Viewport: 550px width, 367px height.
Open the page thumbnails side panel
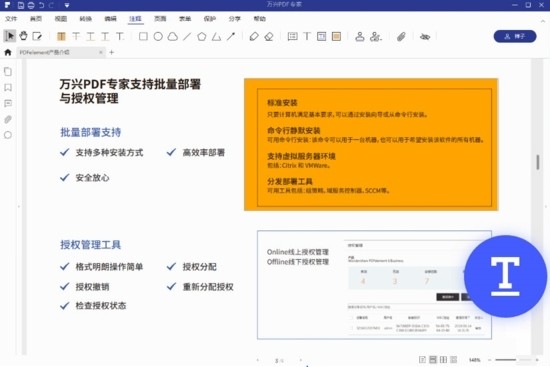pos(8,72)
